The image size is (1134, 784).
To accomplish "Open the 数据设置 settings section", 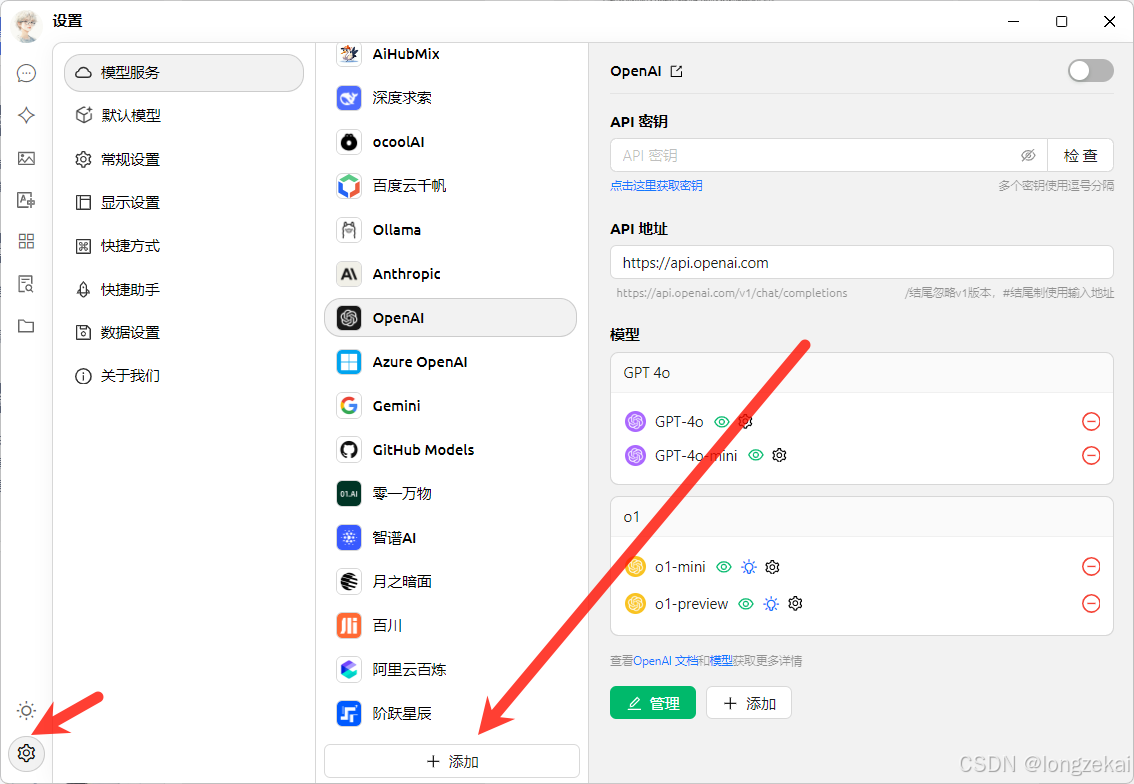I will pos(184,333).
